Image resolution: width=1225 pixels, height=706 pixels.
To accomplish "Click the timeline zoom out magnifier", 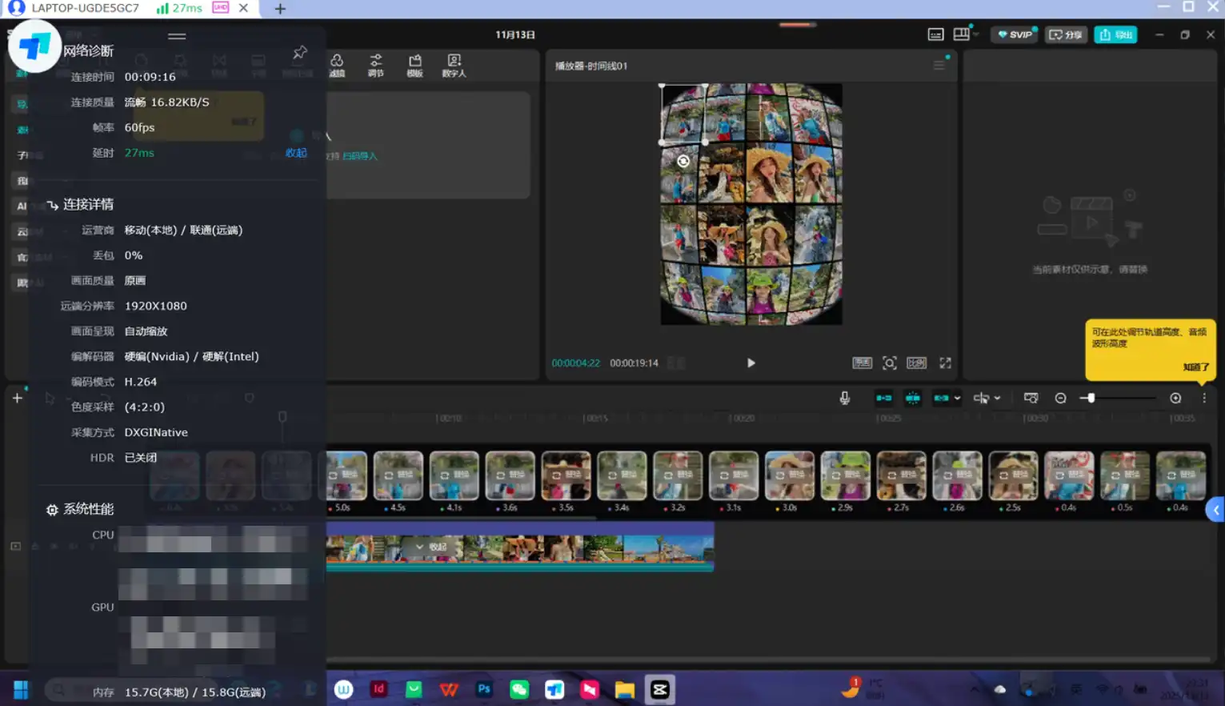I will [1061, 398].
